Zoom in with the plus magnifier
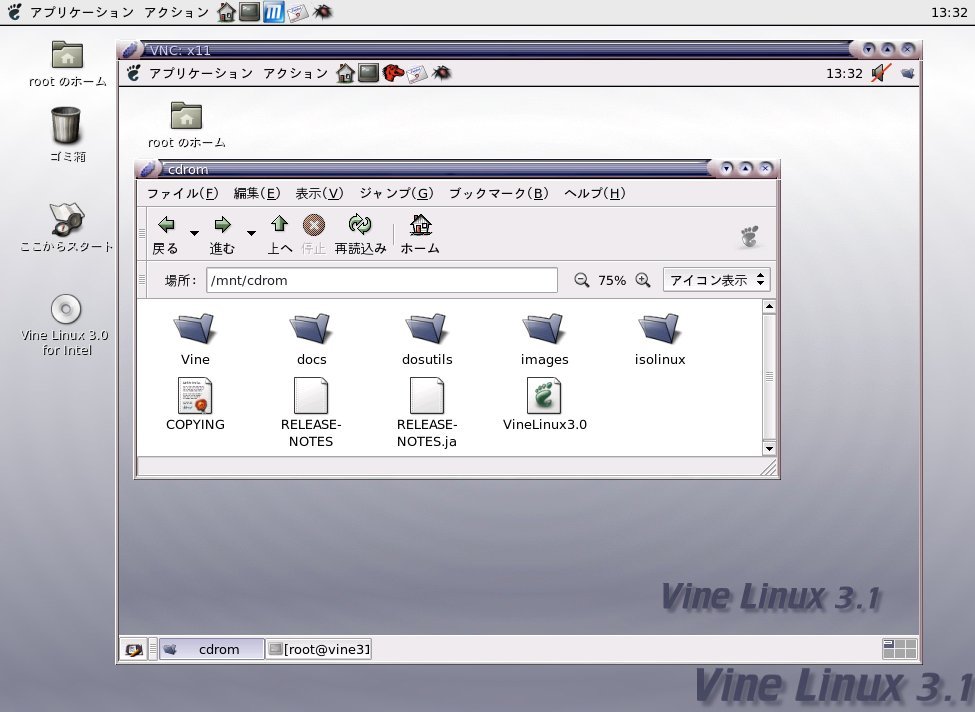975x712 pixels. 642,280
